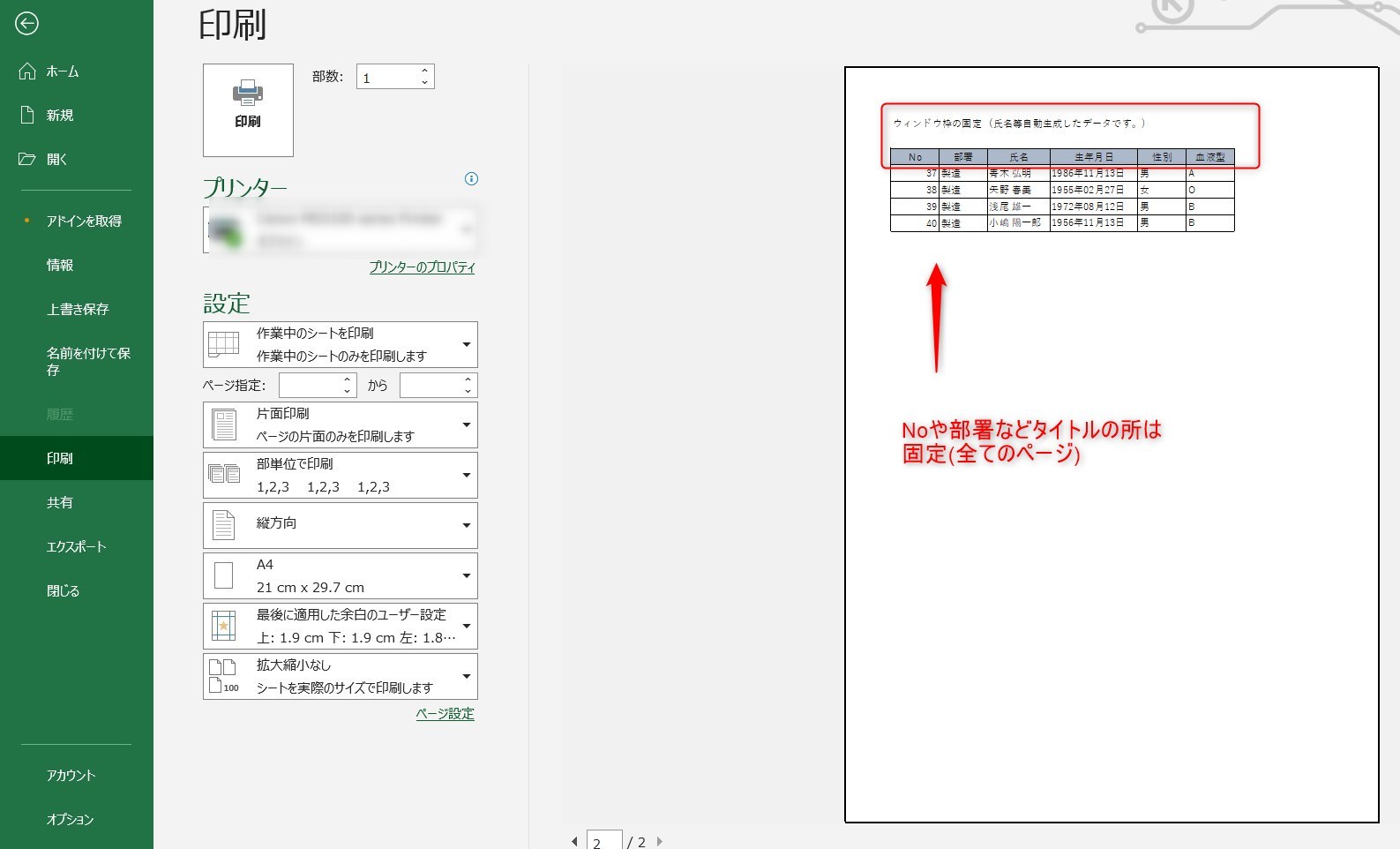Open the printer selection dropdown
This screenshot has width=1400, height=849.
(x=341, y=229)
